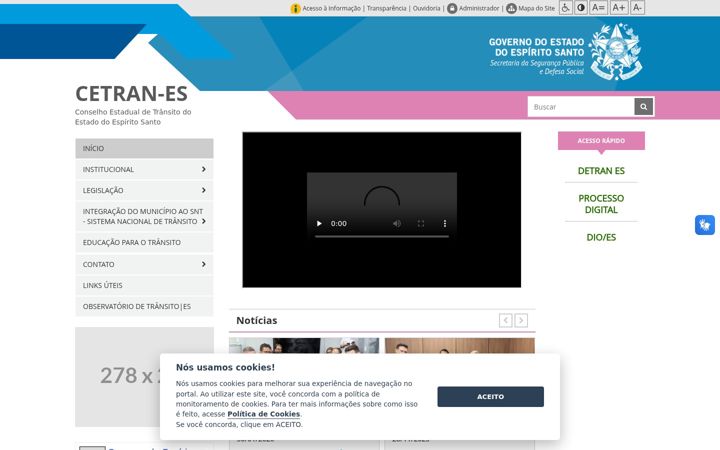Click the video progress bar

(x=382, y=236)
